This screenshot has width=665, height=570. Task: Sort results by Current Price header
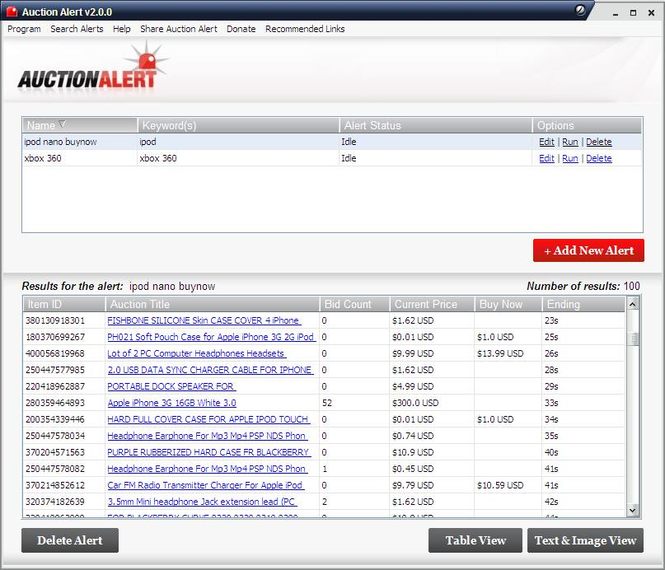[432, 304]
